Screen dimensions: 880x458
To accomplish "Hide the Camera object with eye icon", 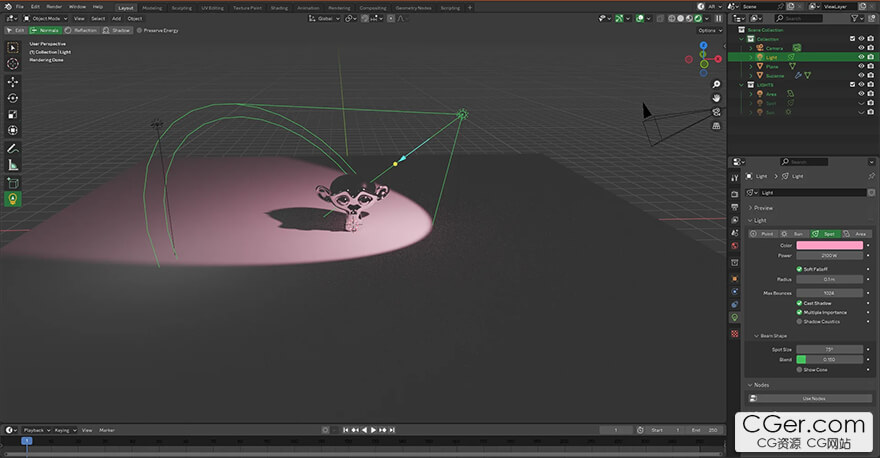I will tap(860, 48).
